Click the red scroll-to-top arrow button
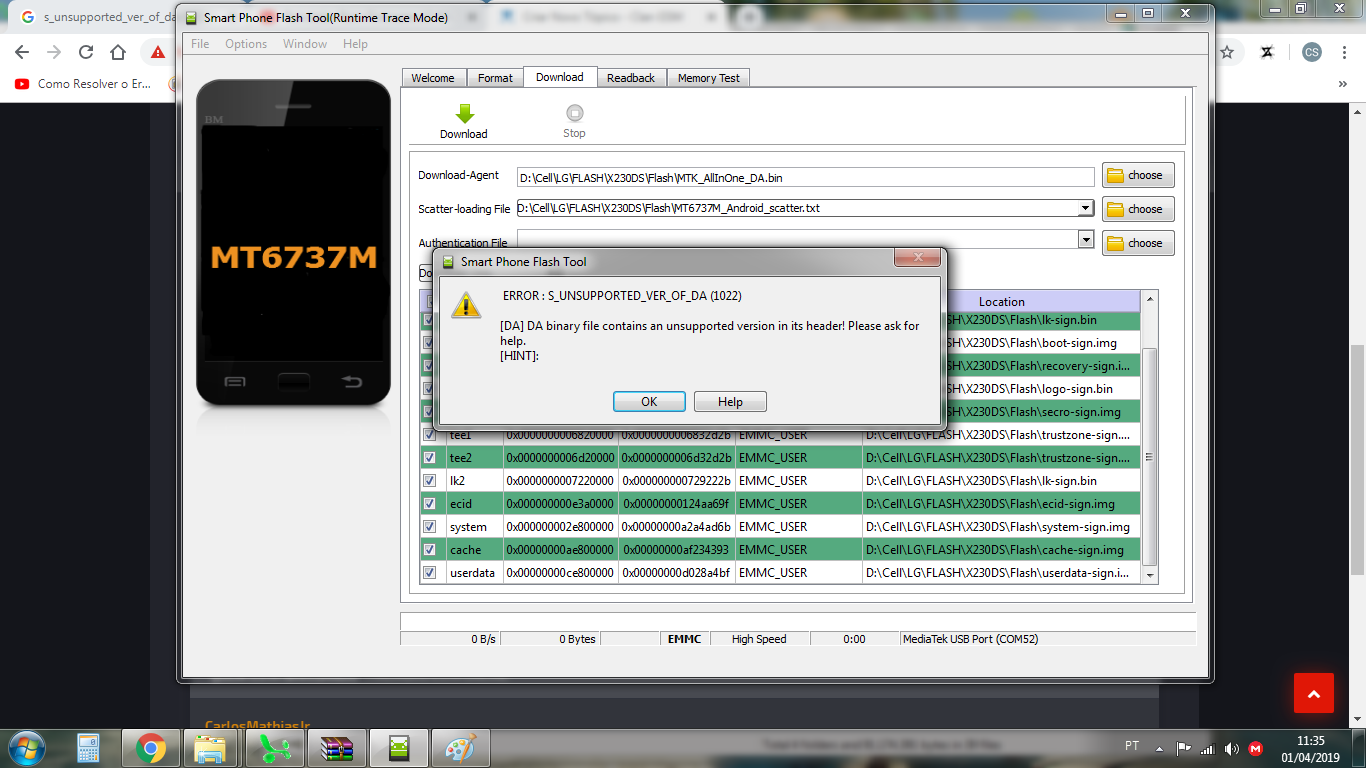The height and width of the screenshot is (768, 1366). click(x=1314, y=693)
